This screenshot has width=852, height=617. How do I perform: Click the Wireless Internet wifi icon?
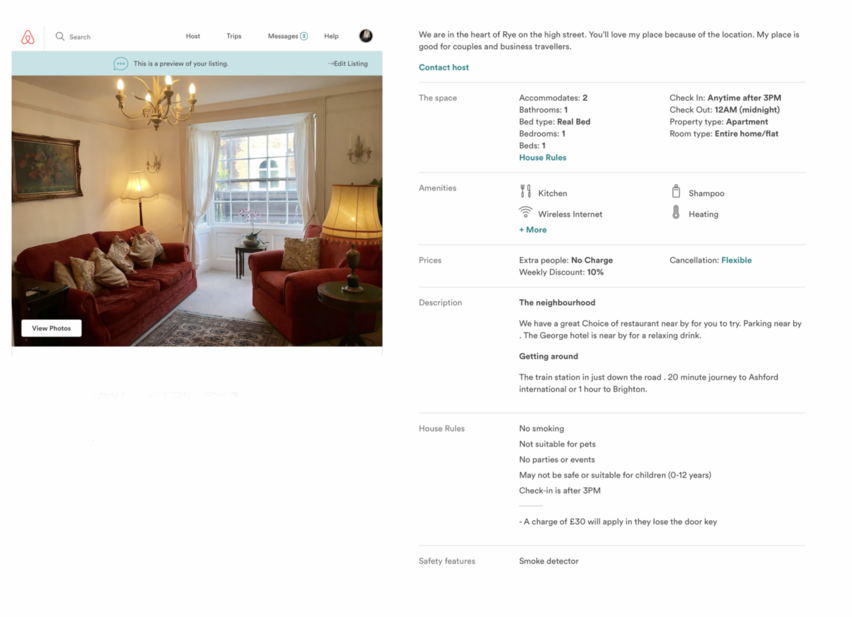525,212
